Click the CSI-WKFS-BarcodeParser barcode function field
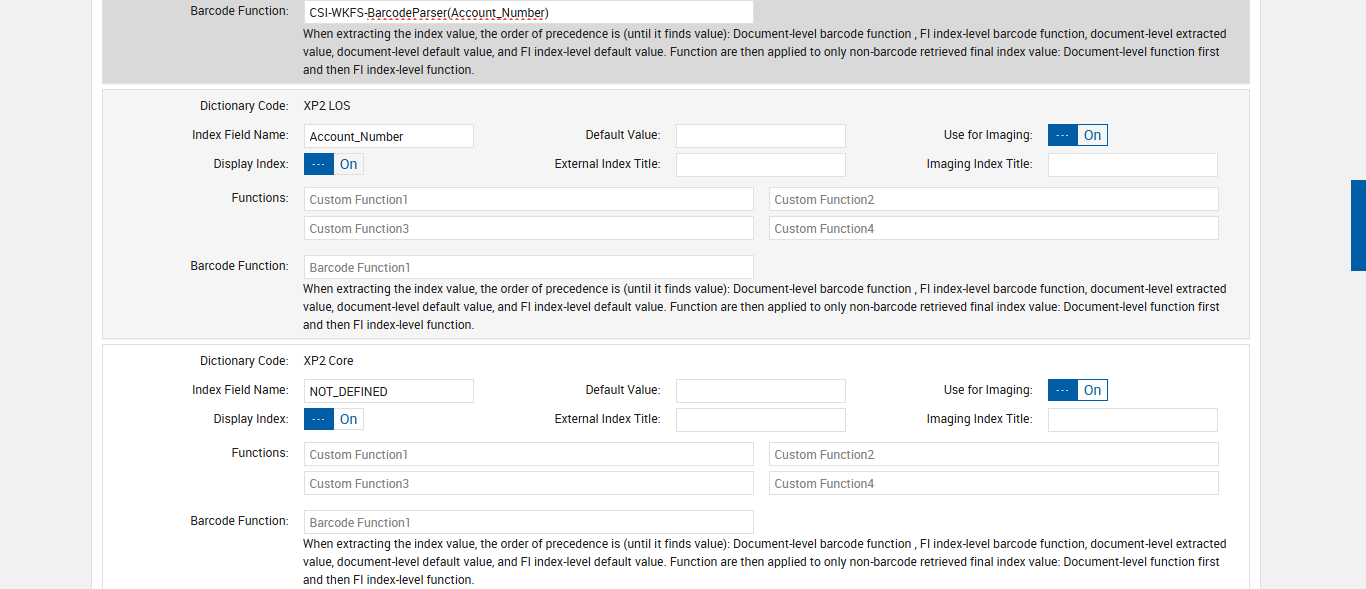The width and height of the screenshot is (1366, 589). pyautogui.click(x=528, y=12)
